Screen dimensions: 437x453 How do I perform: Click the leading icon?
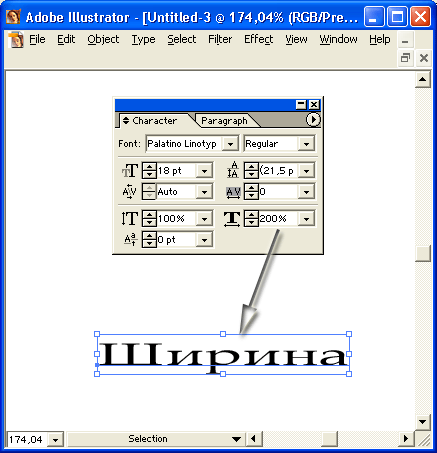pos(233,170)
